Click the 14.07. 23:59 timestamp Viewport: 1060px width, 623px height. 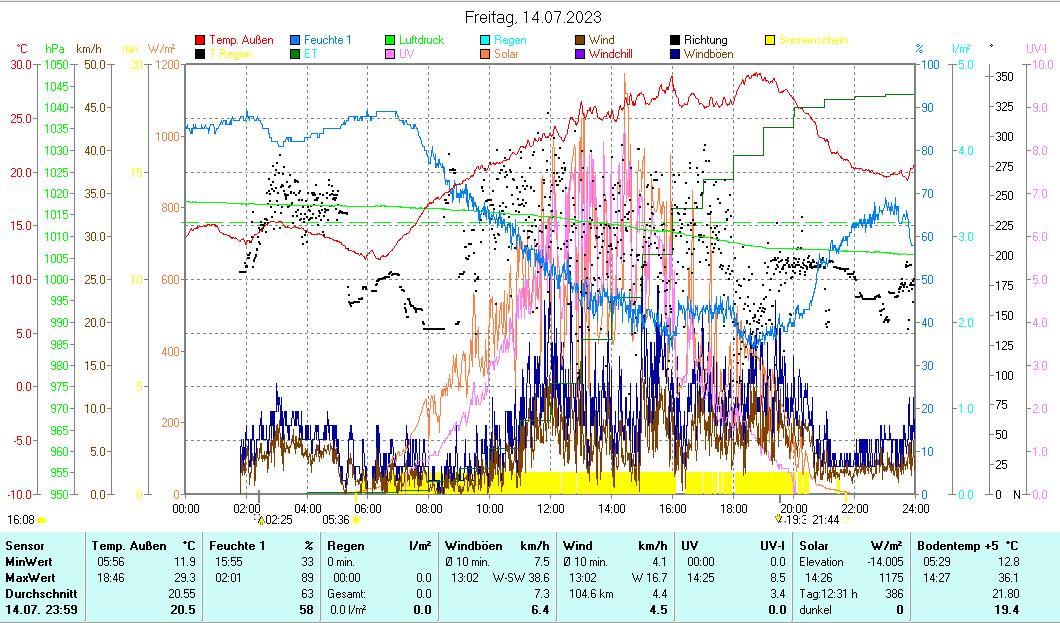pyautogui.click(x=41, y=609)
